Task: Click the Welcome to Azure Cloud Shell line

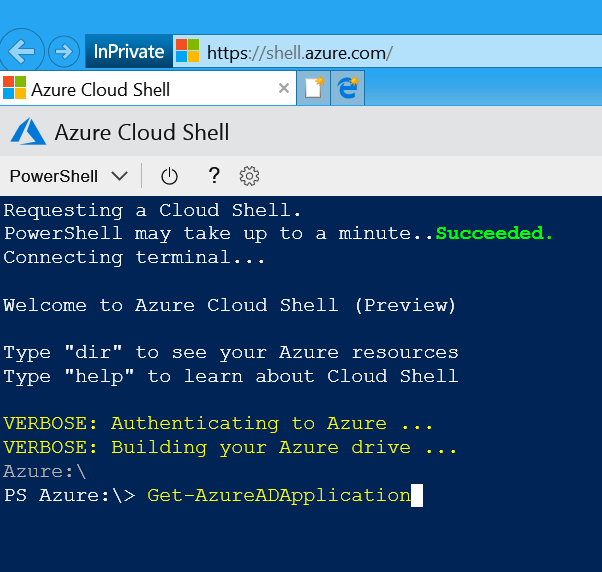Action: (x=230, y=305)
